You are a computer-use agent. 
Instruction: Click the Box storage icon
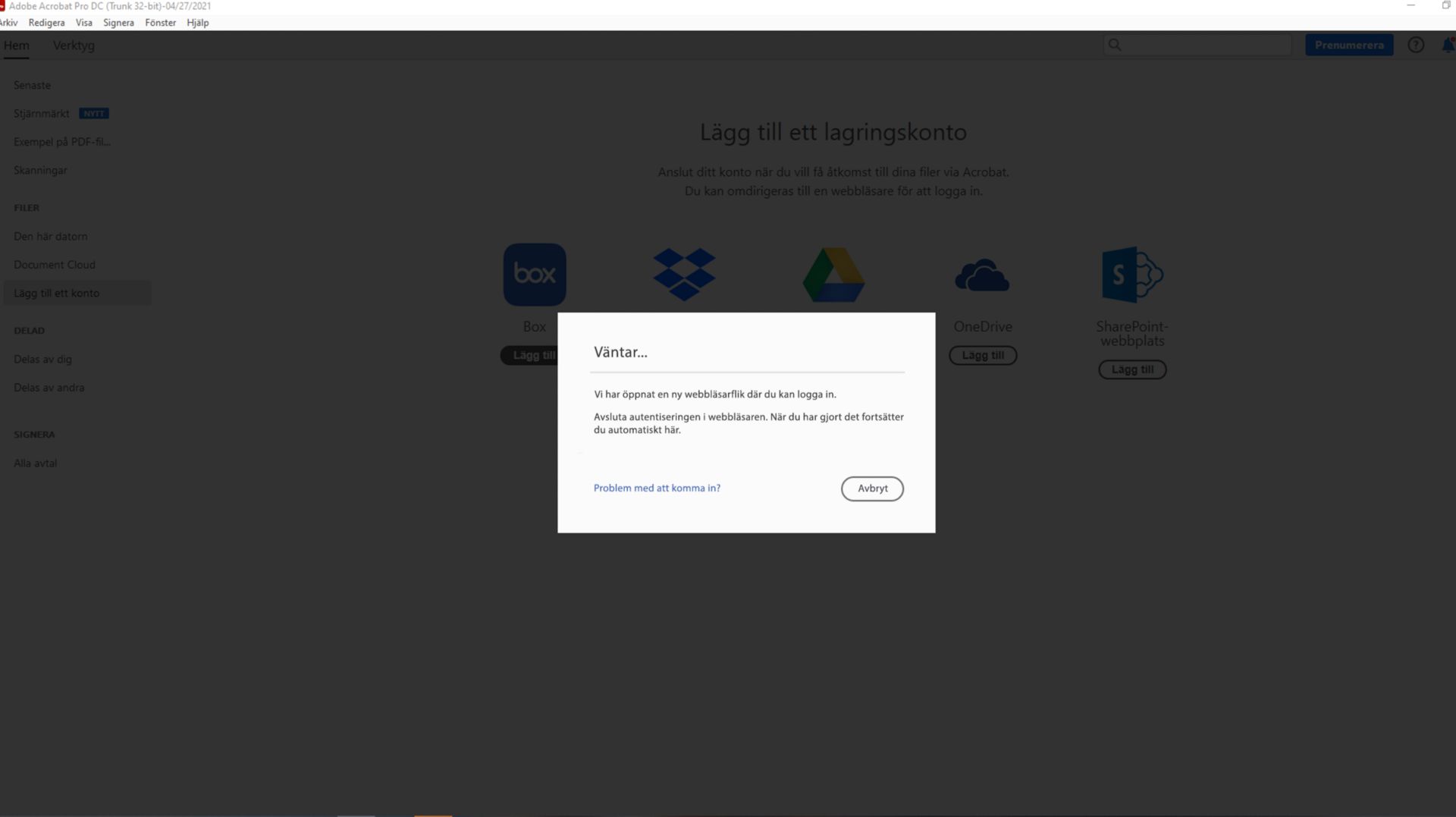coord(534,274)
